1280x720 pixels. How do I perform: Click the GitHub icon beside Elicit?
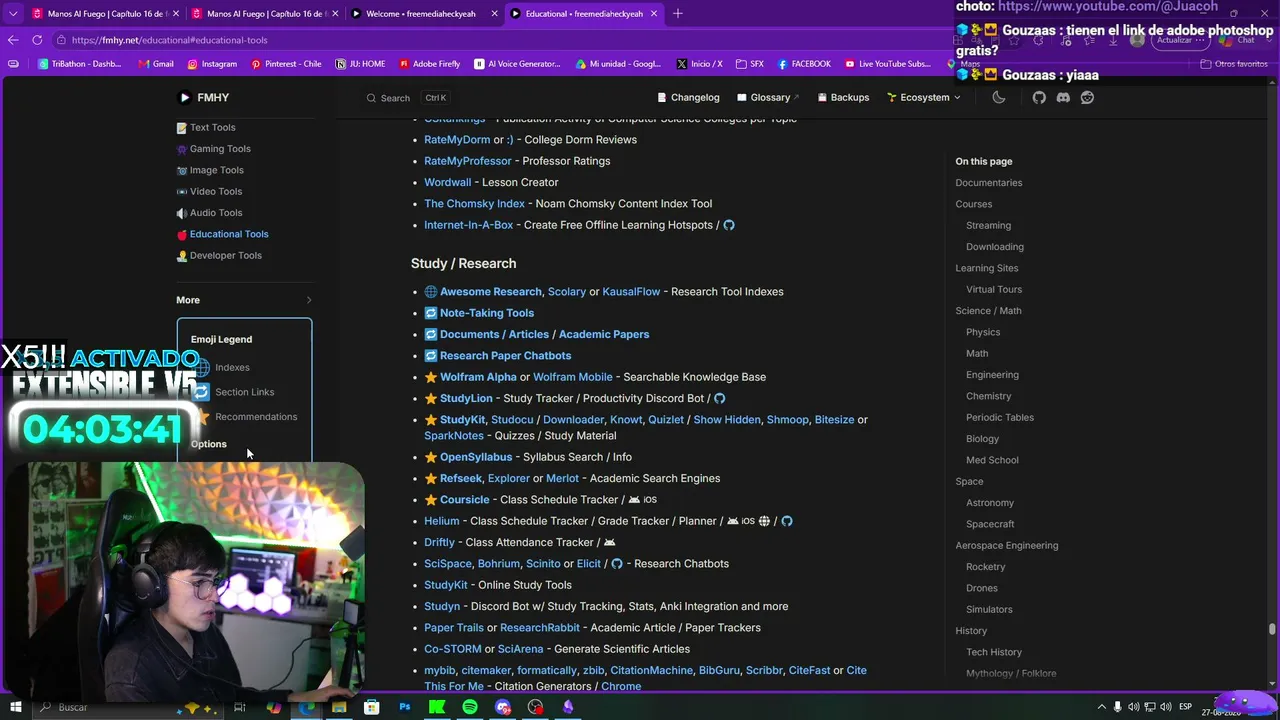point(617,564)
